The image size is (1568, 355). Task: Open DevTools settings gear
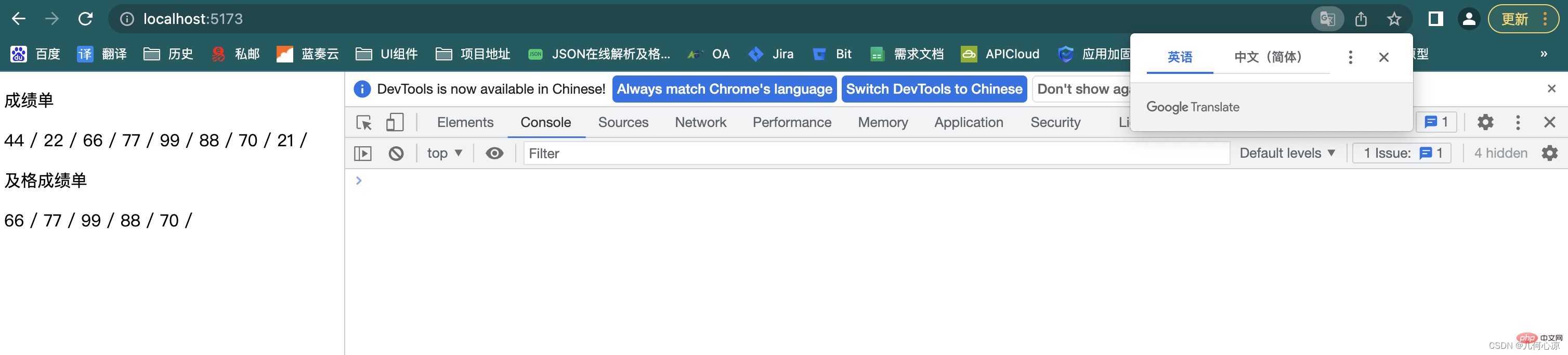[1485, 122]
